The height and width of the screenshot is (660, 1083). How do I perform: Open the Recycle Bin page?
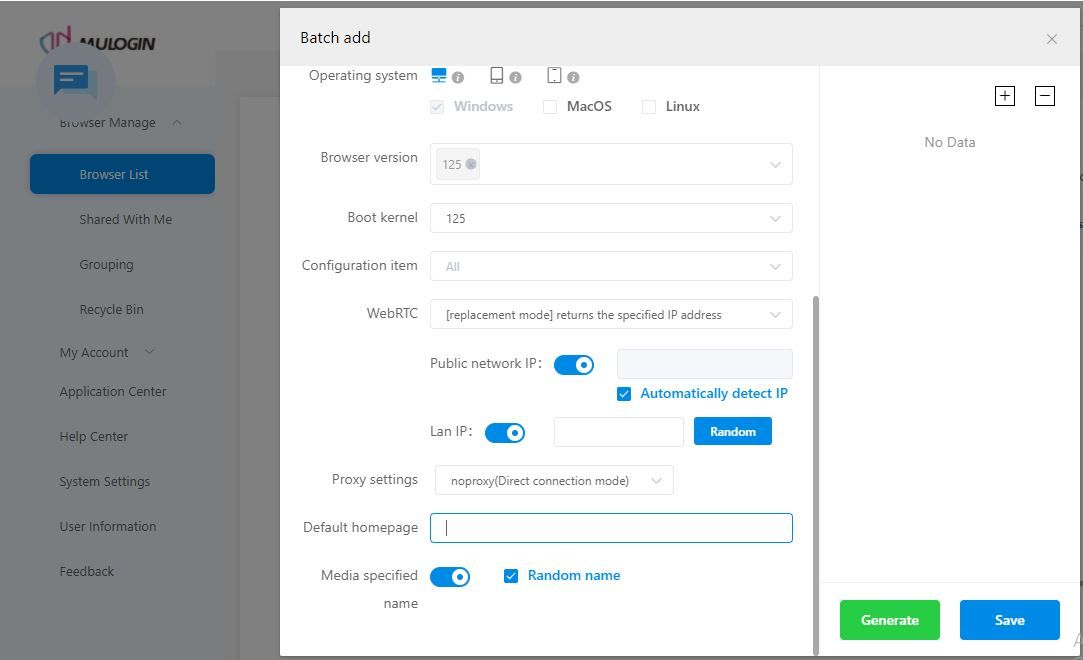(111, 309)
